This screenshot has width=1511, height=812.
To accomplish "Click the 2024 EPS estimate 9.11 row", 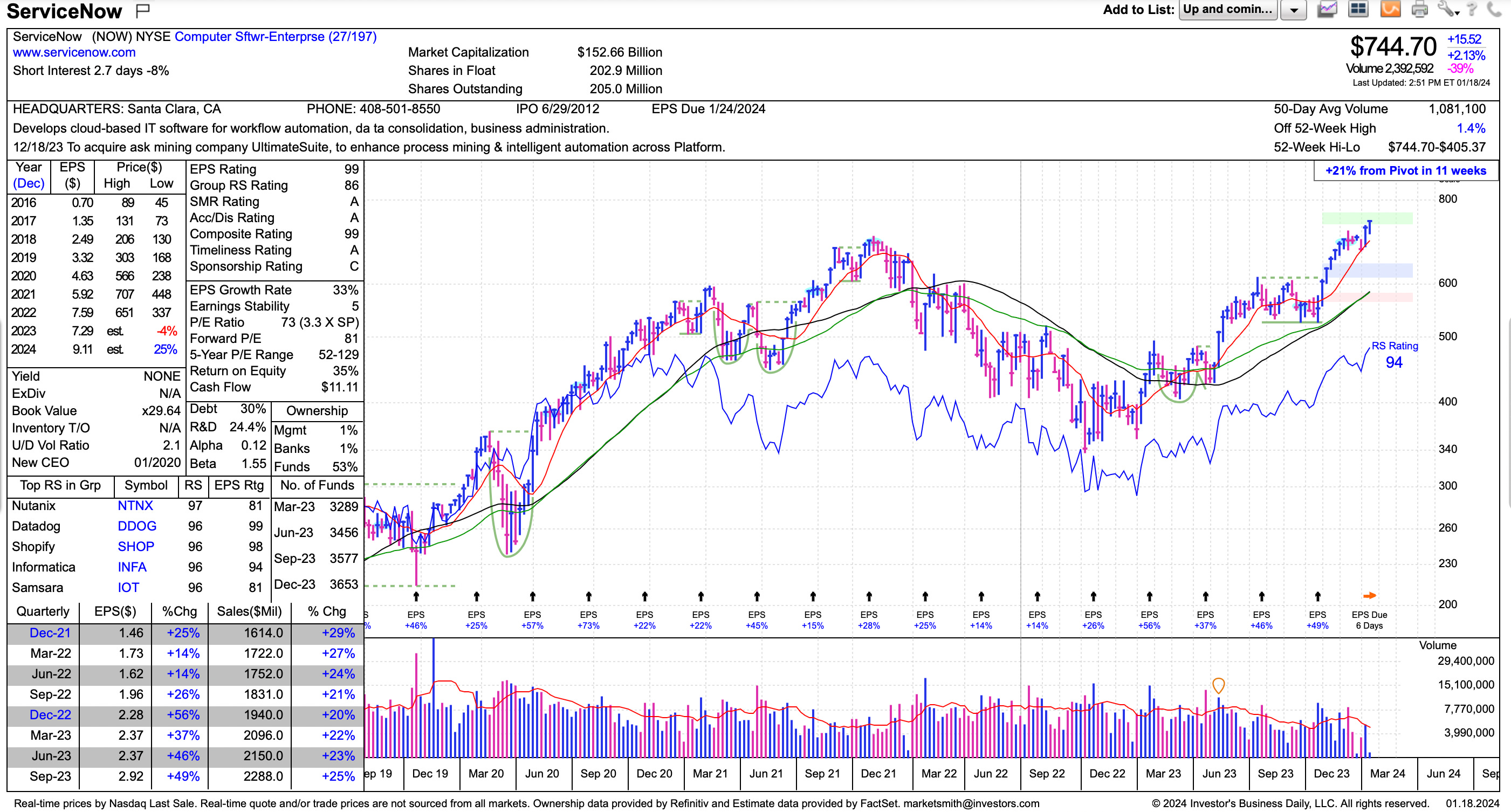I will click(x=94, y=349).
